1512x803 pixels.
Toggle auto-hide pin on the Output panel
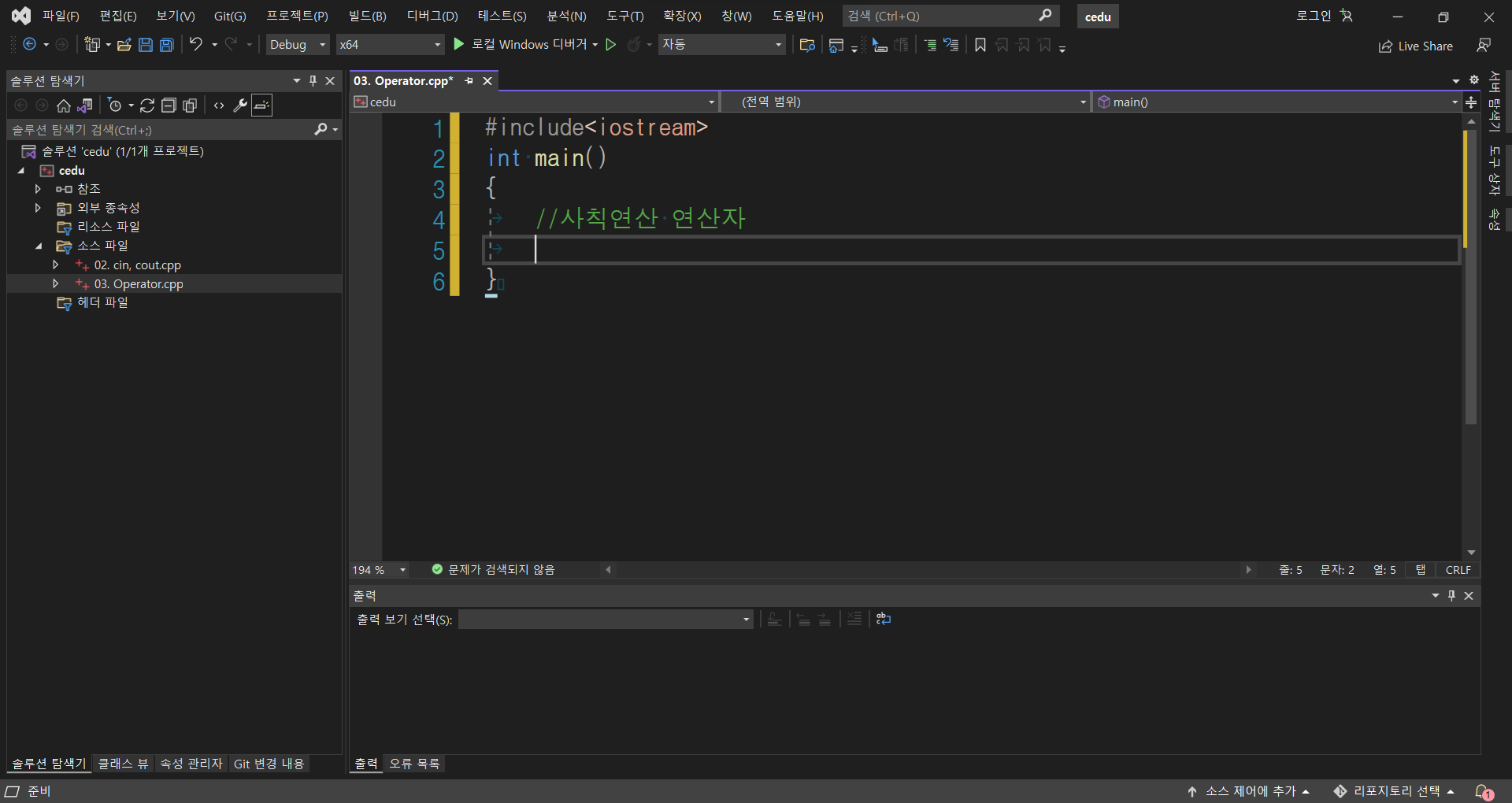(1451, 596)
